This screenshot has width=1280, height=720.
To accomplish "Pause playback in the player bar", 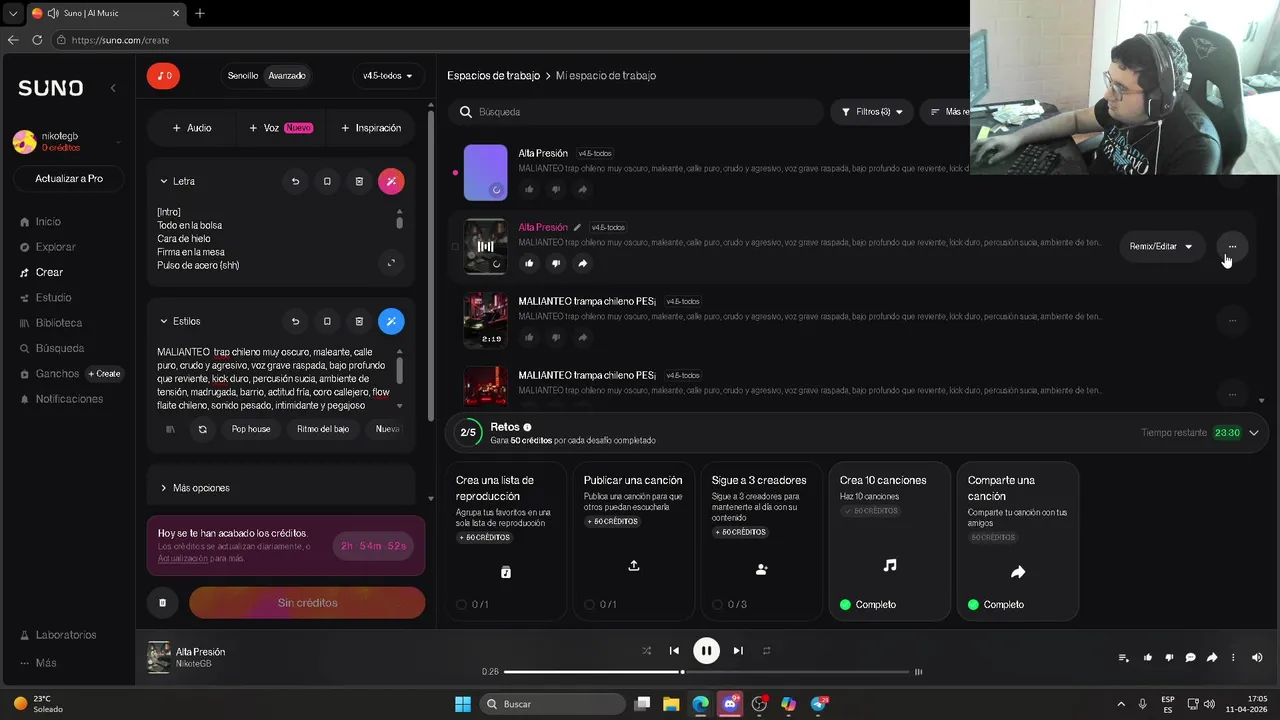I will point(706,651).
